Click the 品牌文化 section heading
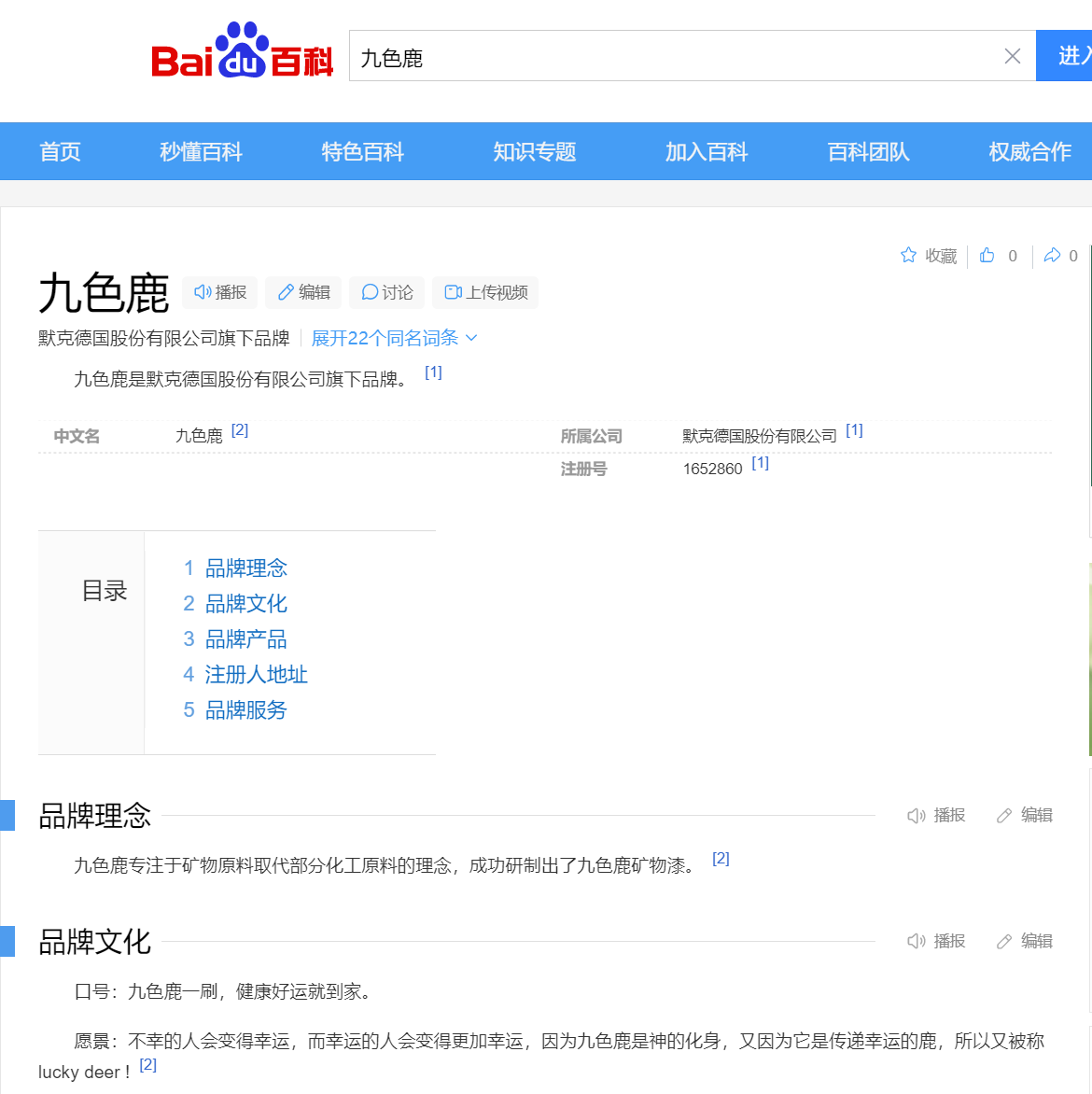1092x1094 pixels. point(94,942)
